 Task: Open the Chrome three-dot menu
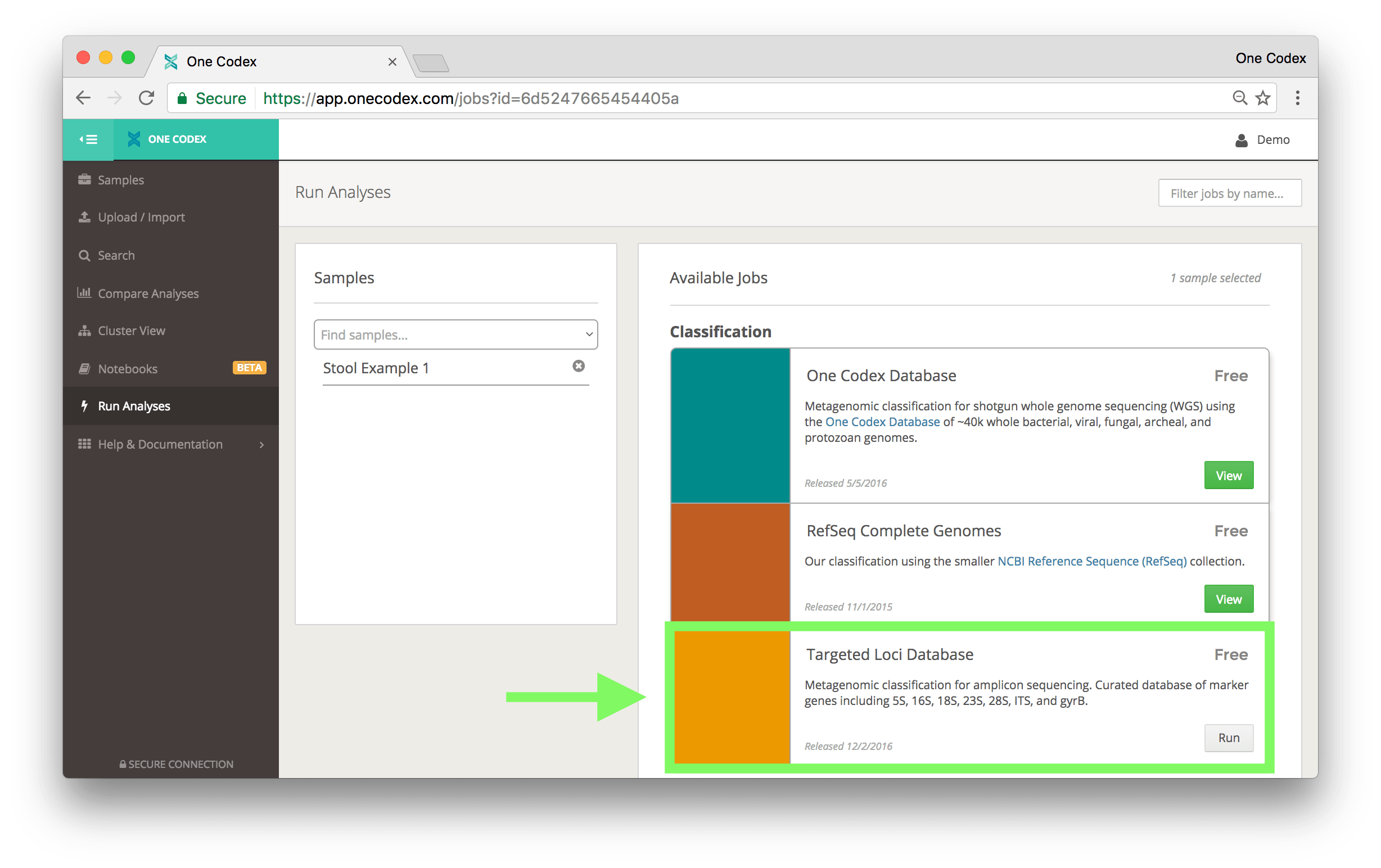click(1297, 98)
